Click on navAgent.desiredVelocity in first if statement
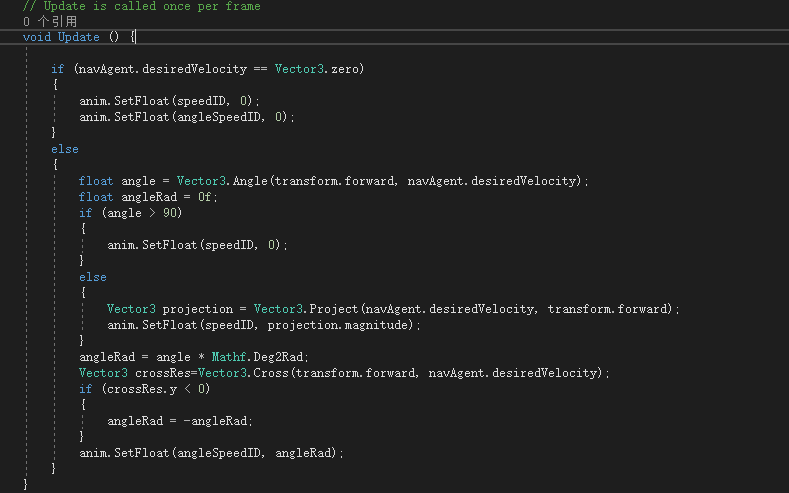 click(x=163, y=68)
